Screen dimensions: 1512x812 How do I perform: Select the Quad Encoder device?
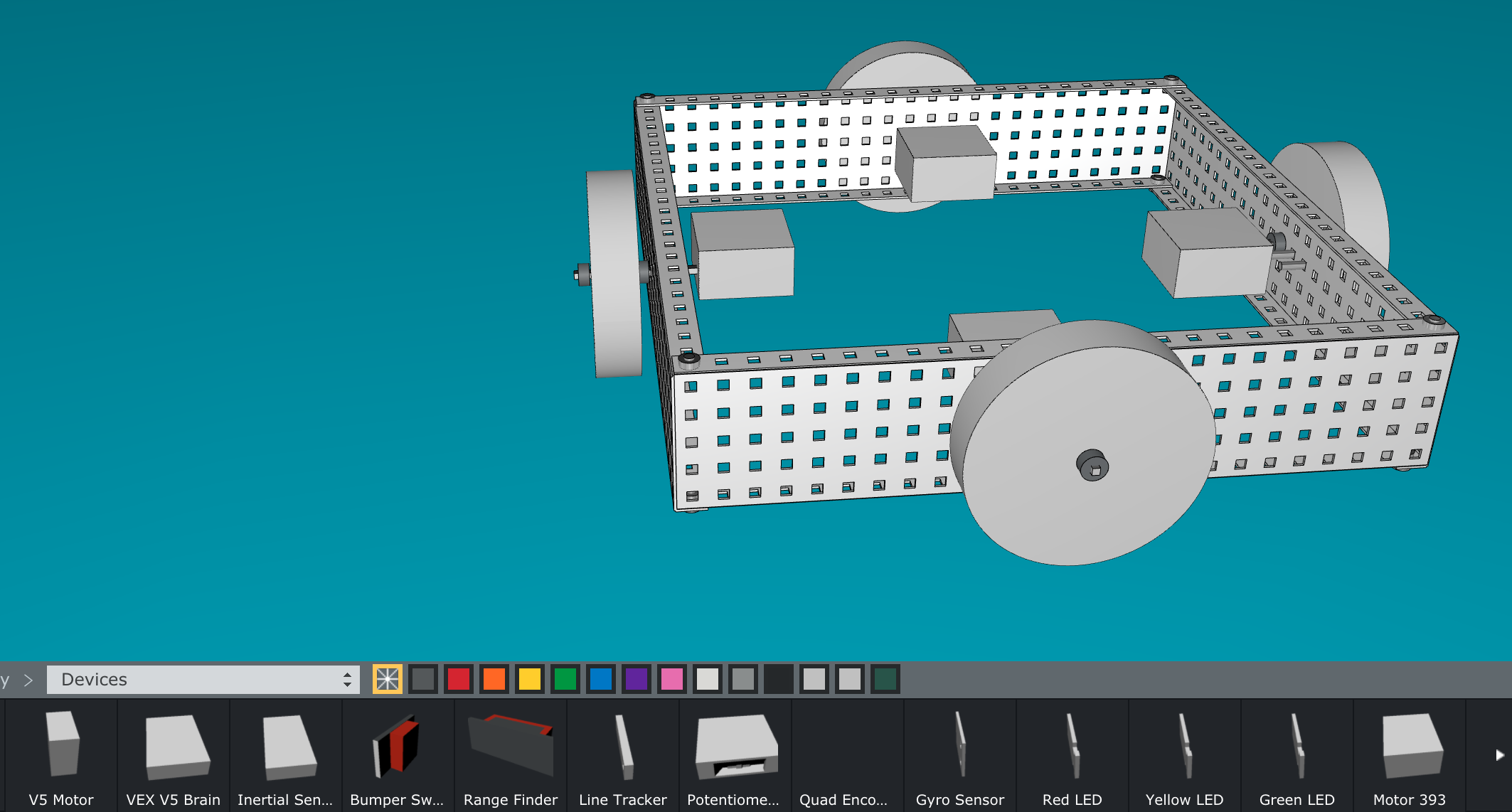[848, 756]
